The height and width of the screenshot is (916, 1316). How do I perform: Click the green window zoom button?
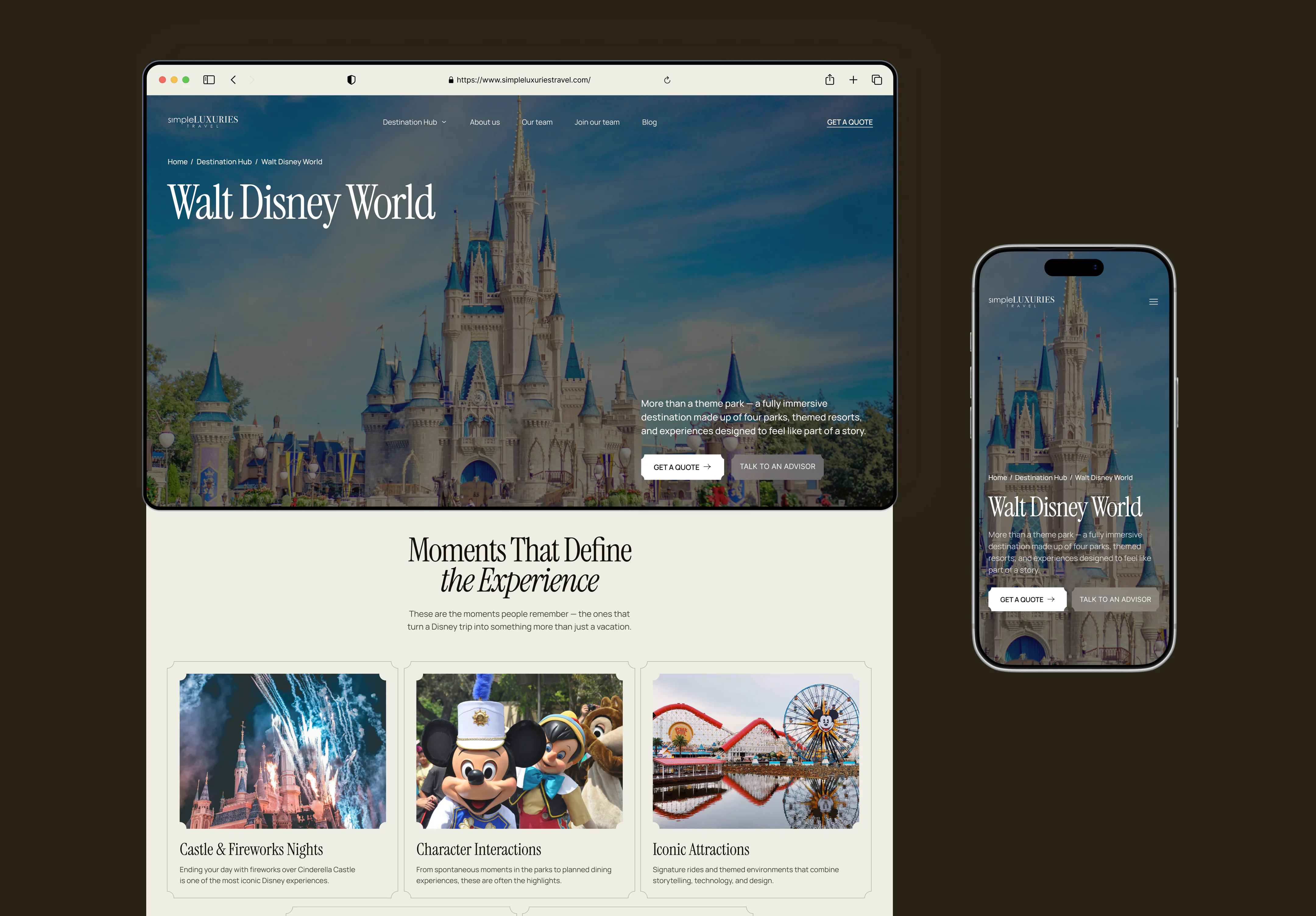[x=186, y=80]
